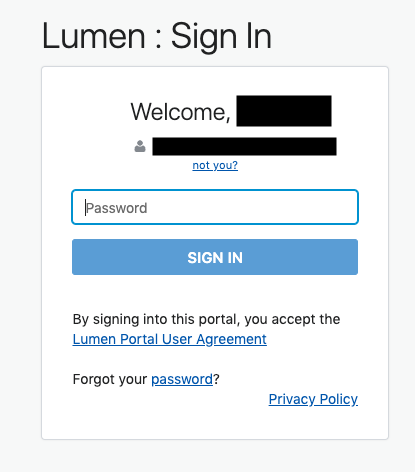Screen dimensions: 415x472
Task: Follow the "not you?" link
Action: pyautogui.click(x=215, y=165)
